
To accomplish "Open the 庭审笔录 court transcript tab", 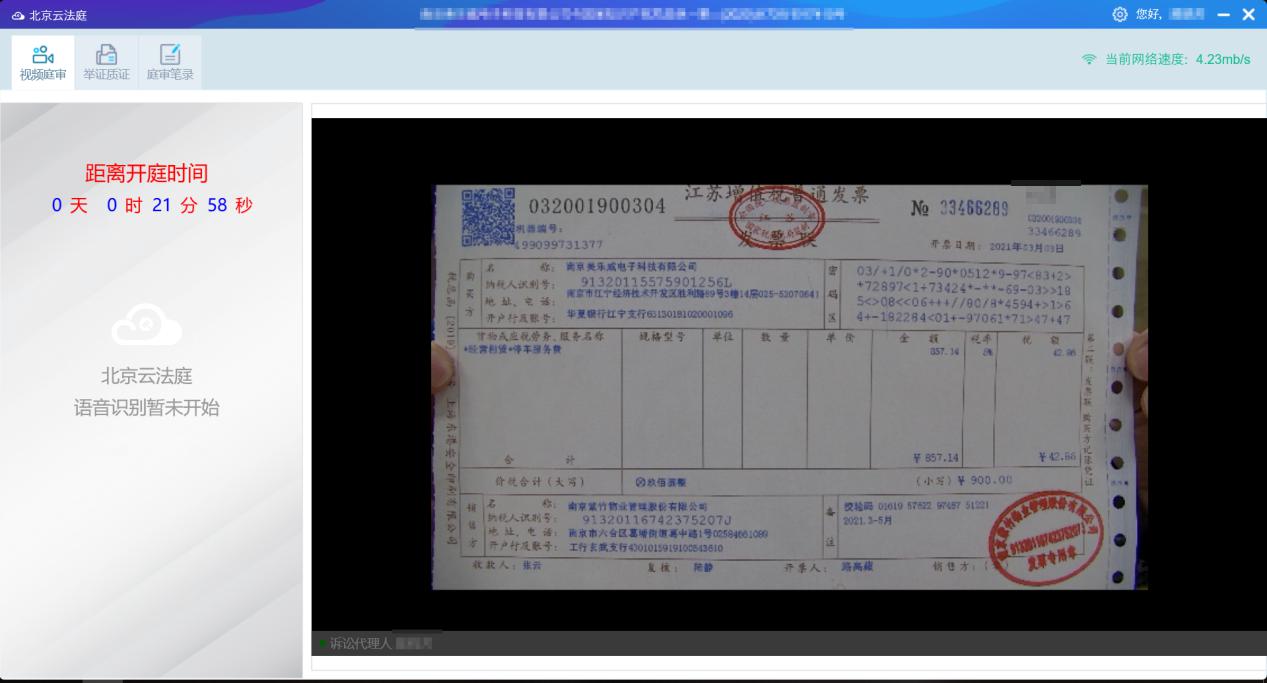I will 170,62.
